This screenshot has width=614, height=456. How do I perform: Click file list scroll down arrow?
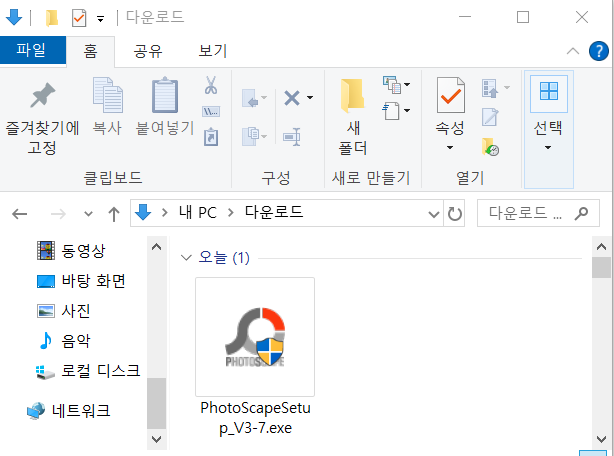(x=601, y=439)
